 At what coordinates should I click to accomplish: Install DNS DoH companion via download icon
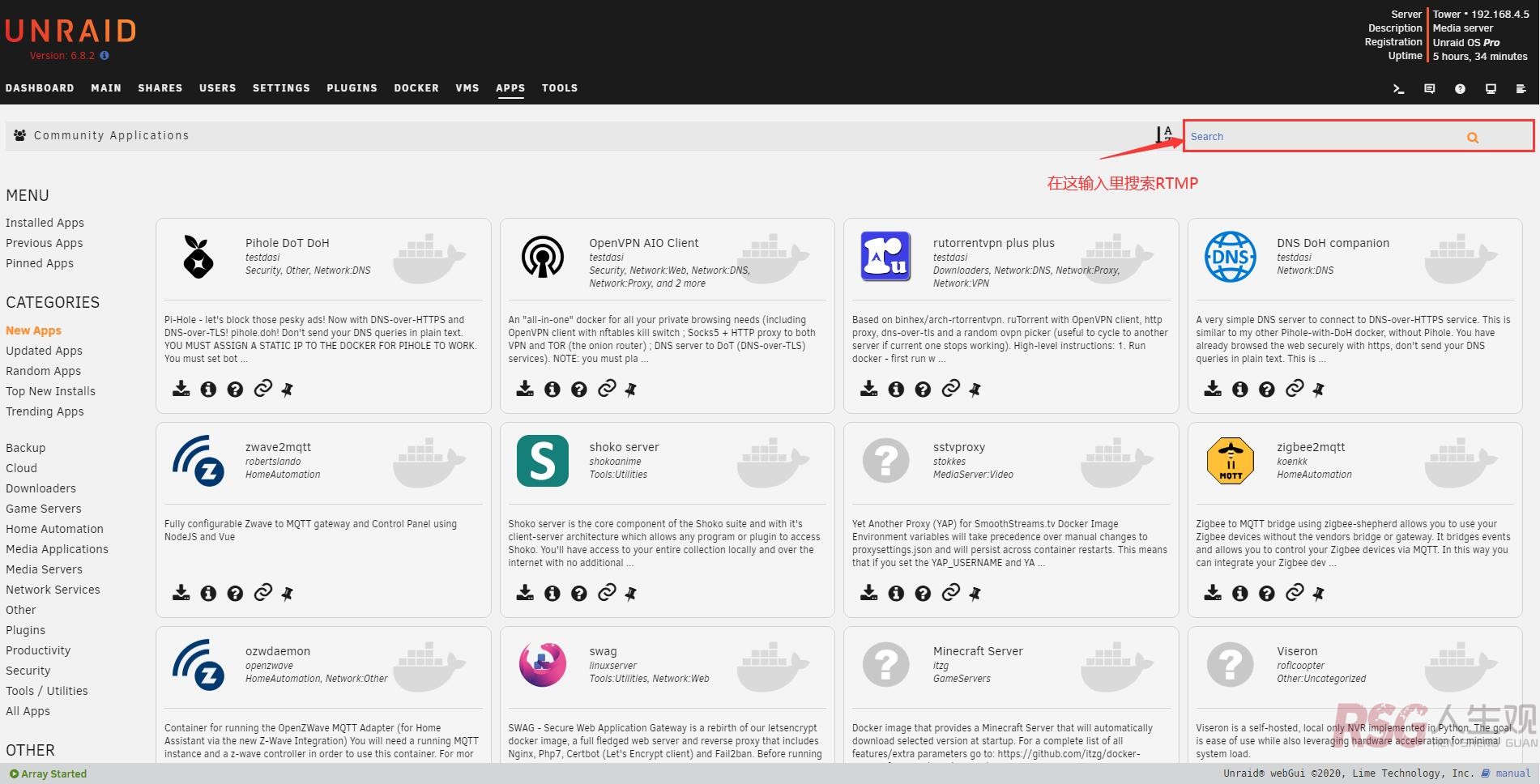[1213, 389]
